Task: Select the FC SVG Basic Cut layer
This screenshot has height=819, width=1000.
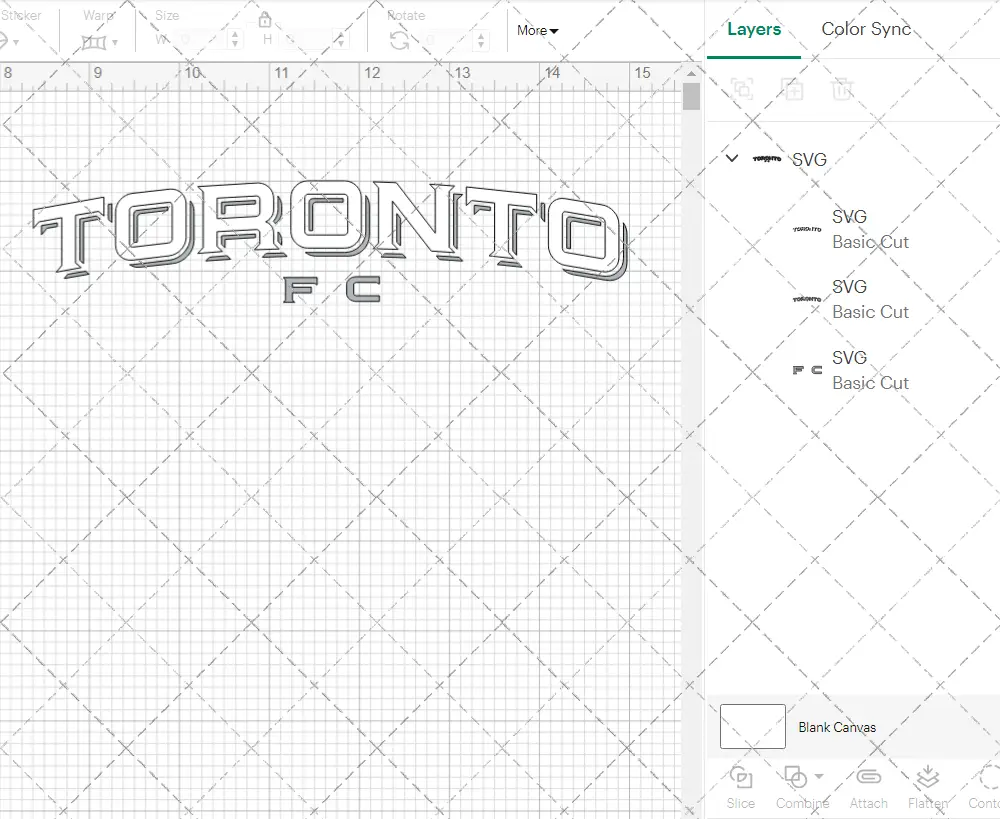Action: click(x=853, y=370)
